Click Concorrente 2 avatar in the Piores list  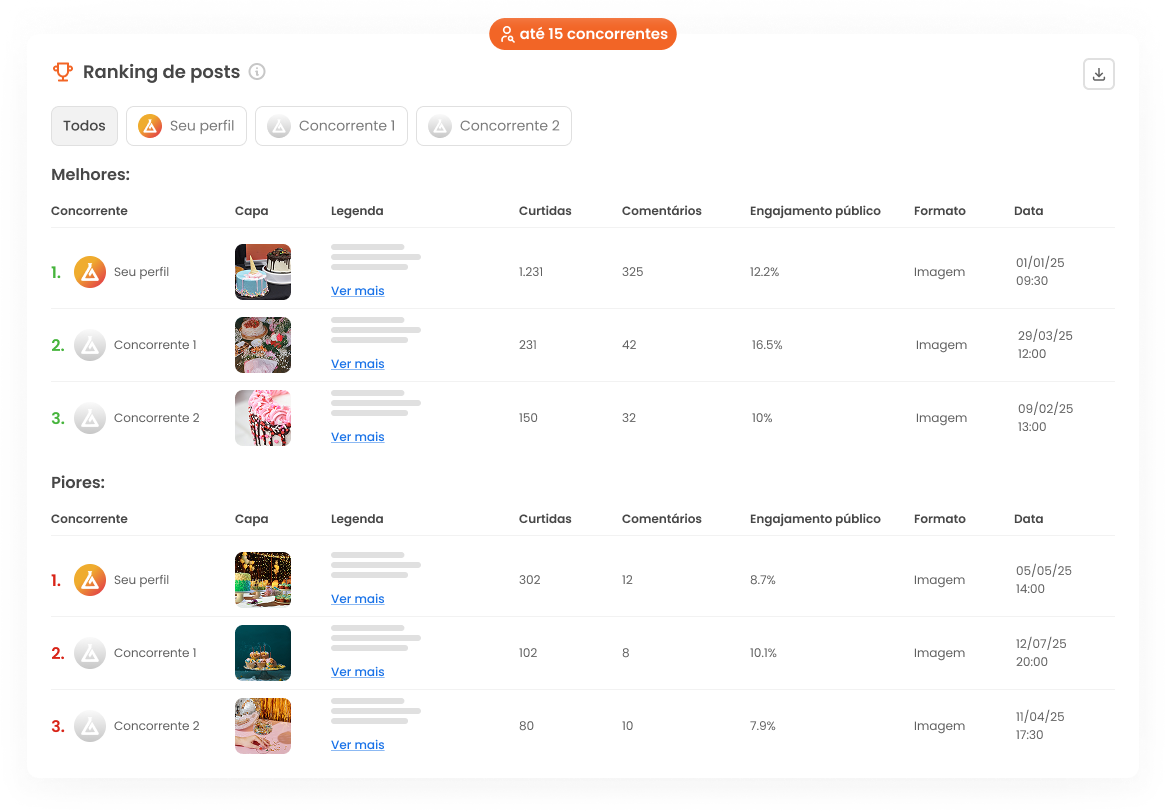tap(89, 726)
